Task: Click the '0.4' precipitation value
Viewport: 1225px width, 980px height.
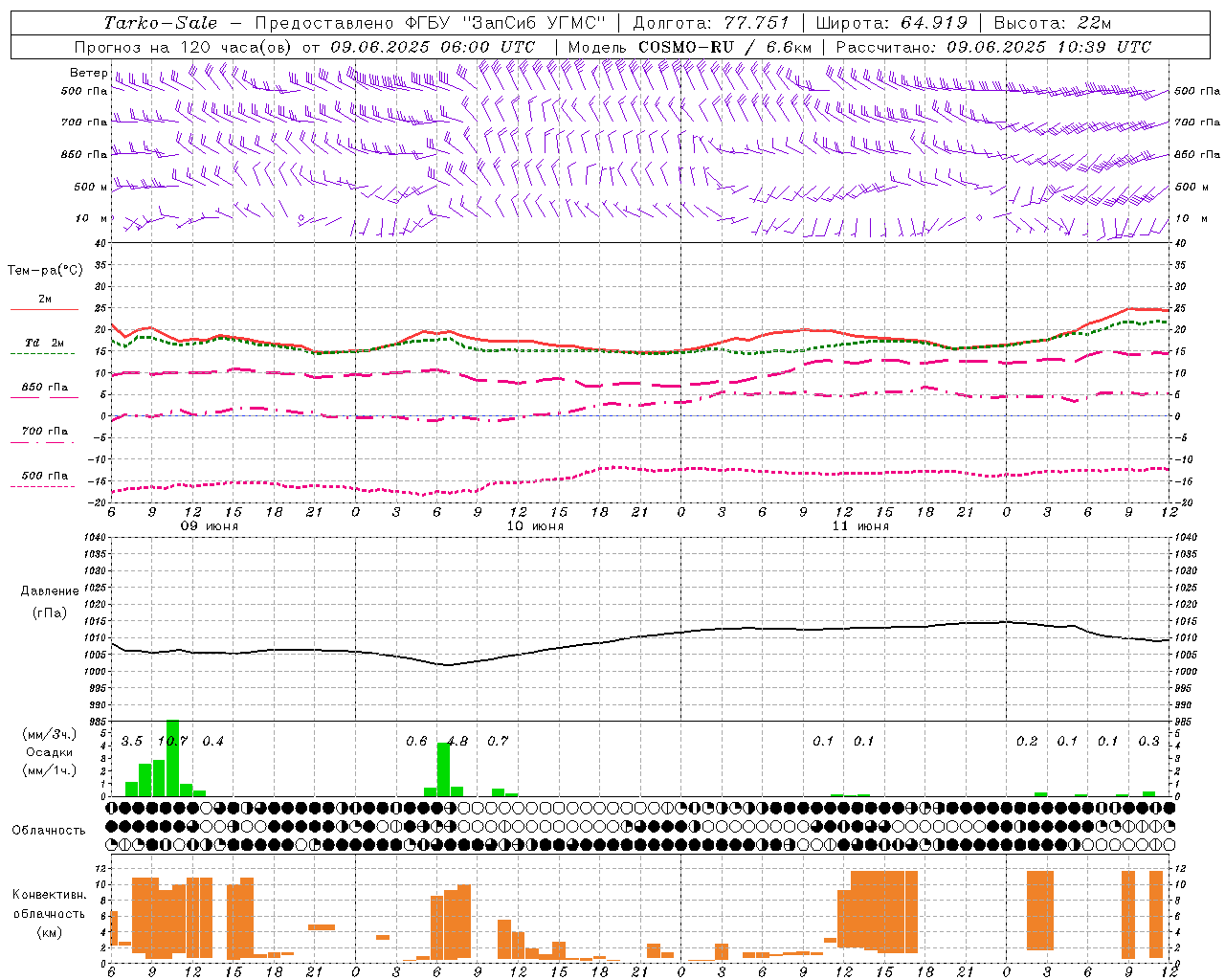Action: pyautogui.click(x=212, y=742)
